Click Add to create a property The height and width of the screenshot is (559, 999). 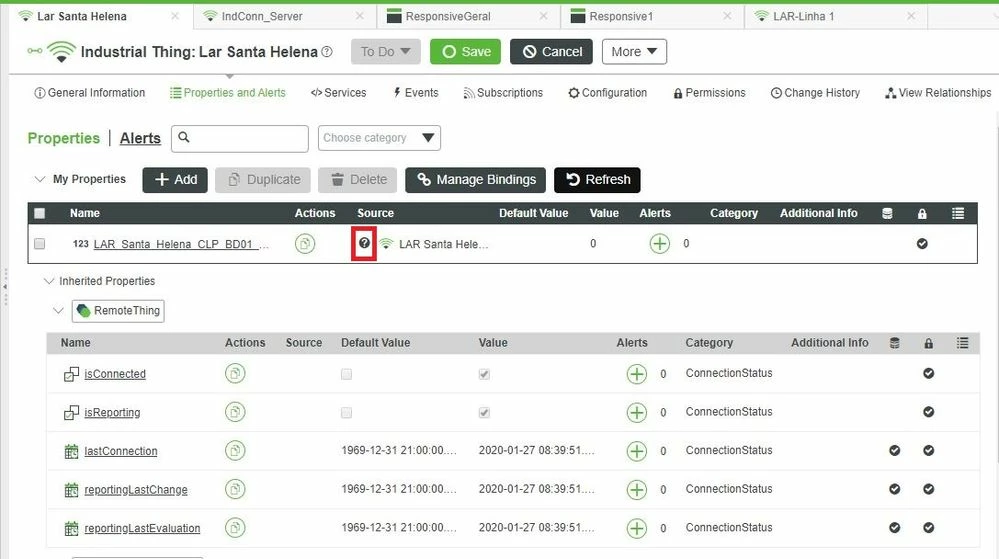pyautogui.click(x=175, y=180)
